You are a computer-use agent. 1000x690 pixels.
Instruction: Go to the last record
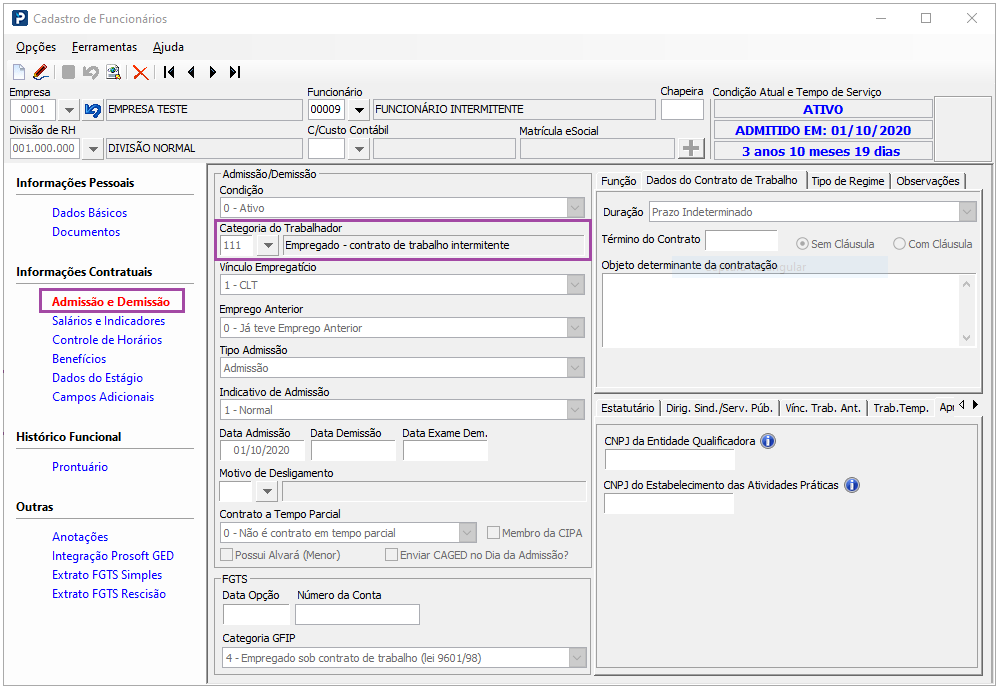coord(235,72)
